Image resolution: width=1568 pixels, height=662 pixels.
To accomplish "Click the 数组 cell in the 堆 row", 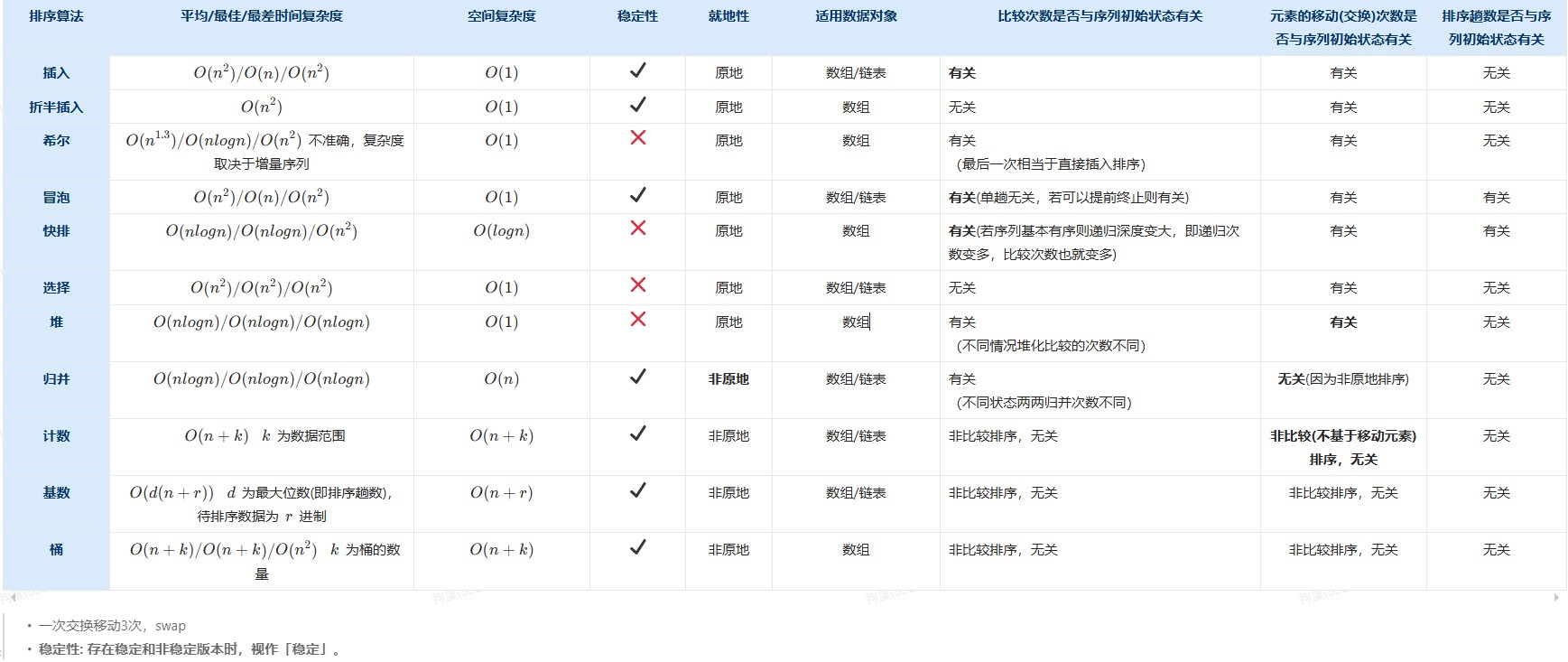I will tap(855, 322).
